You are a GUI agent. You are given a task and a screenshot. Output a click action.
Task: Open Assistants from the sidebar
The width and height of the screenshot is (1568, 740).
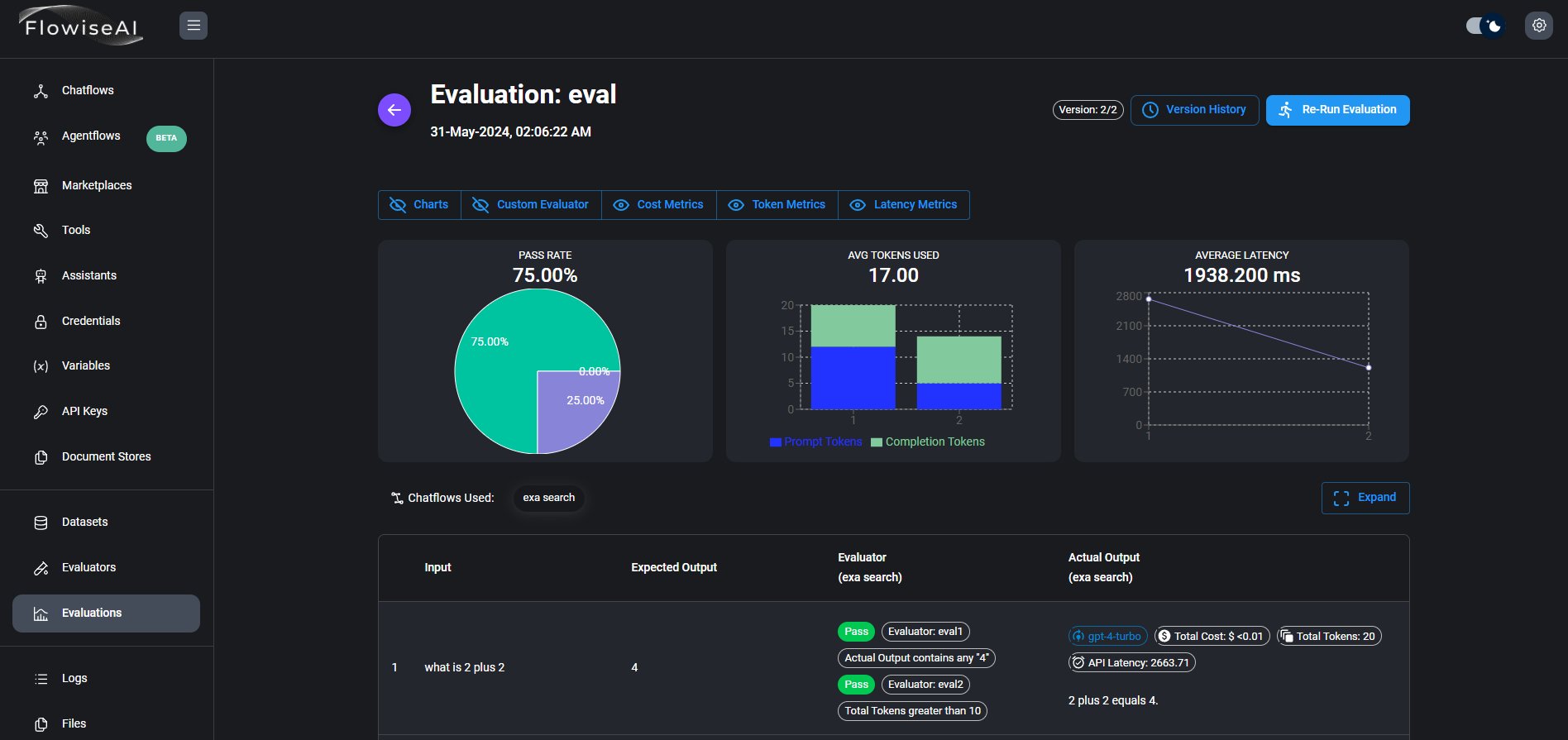point(106,275)
